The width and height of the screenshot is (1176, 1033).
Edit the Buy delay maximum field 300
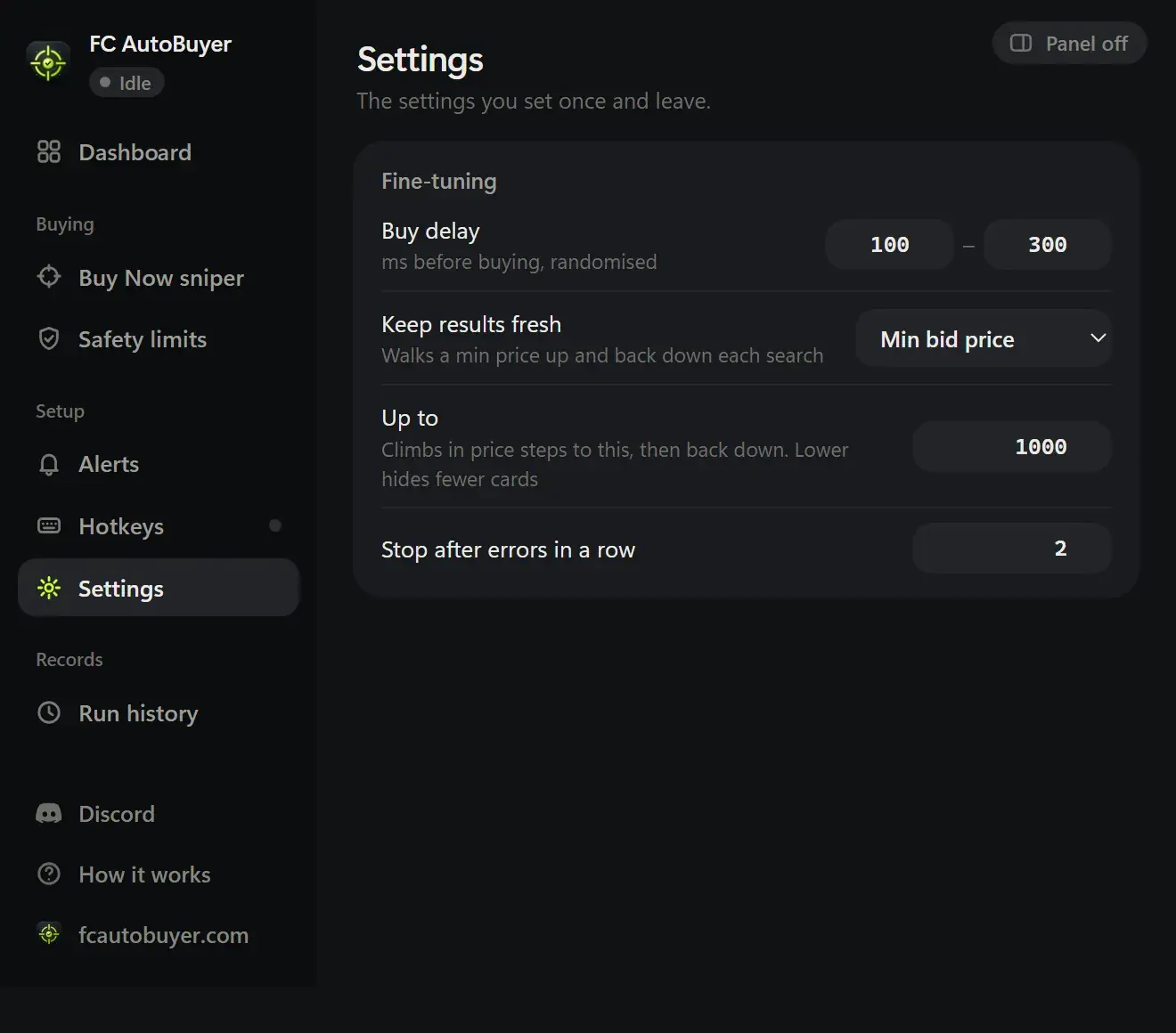(x=1048, y=245)
